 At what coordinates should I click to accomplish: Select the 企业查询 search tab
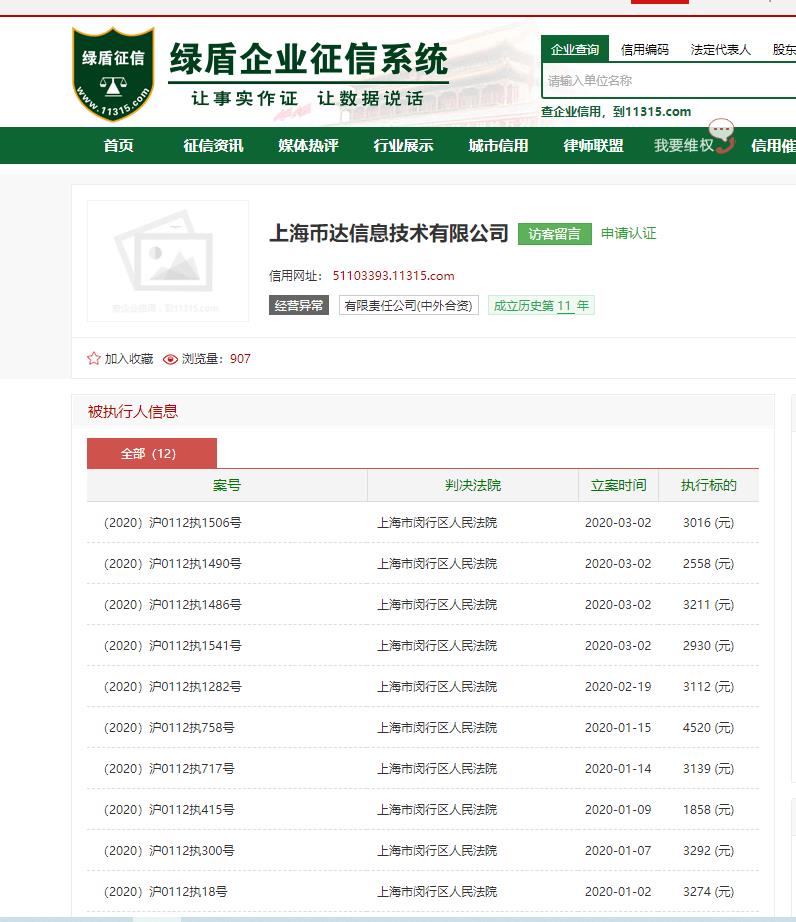coord(575,49)
